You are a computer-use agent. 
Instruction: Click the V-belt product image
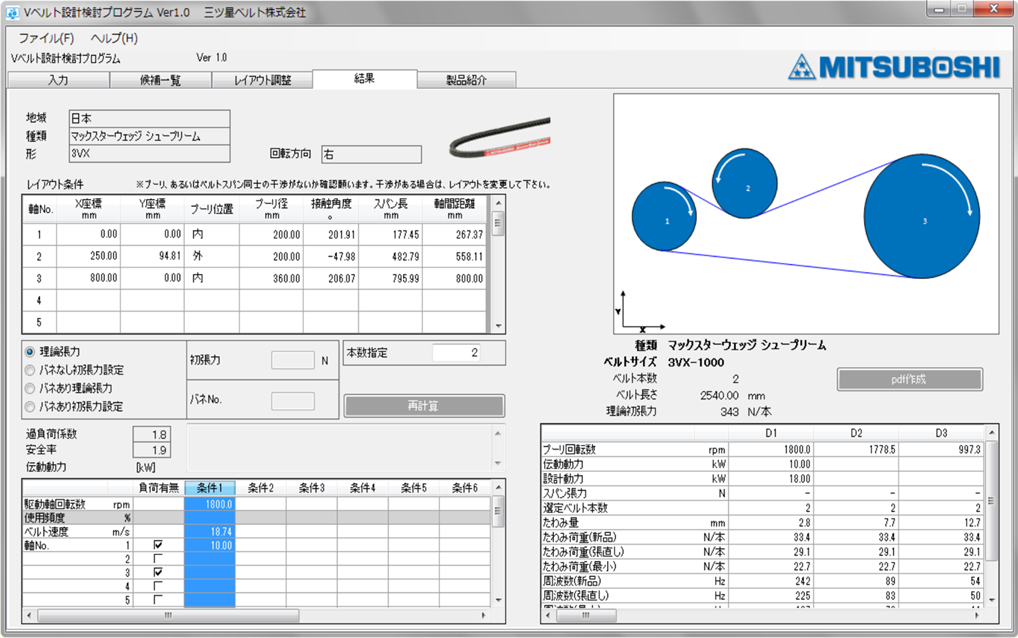[499, 138]
